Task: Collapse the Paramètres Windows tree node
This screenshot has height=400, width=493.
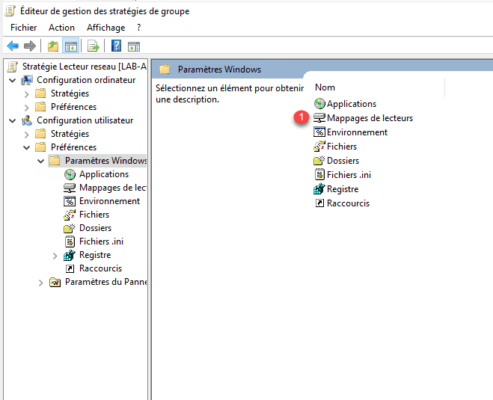Action: click(41, 161)
